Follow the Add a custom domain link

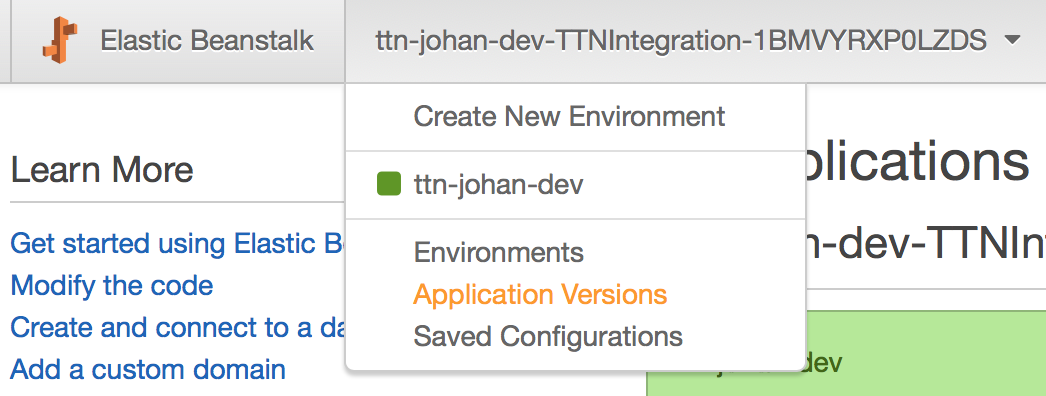point(148,369)
